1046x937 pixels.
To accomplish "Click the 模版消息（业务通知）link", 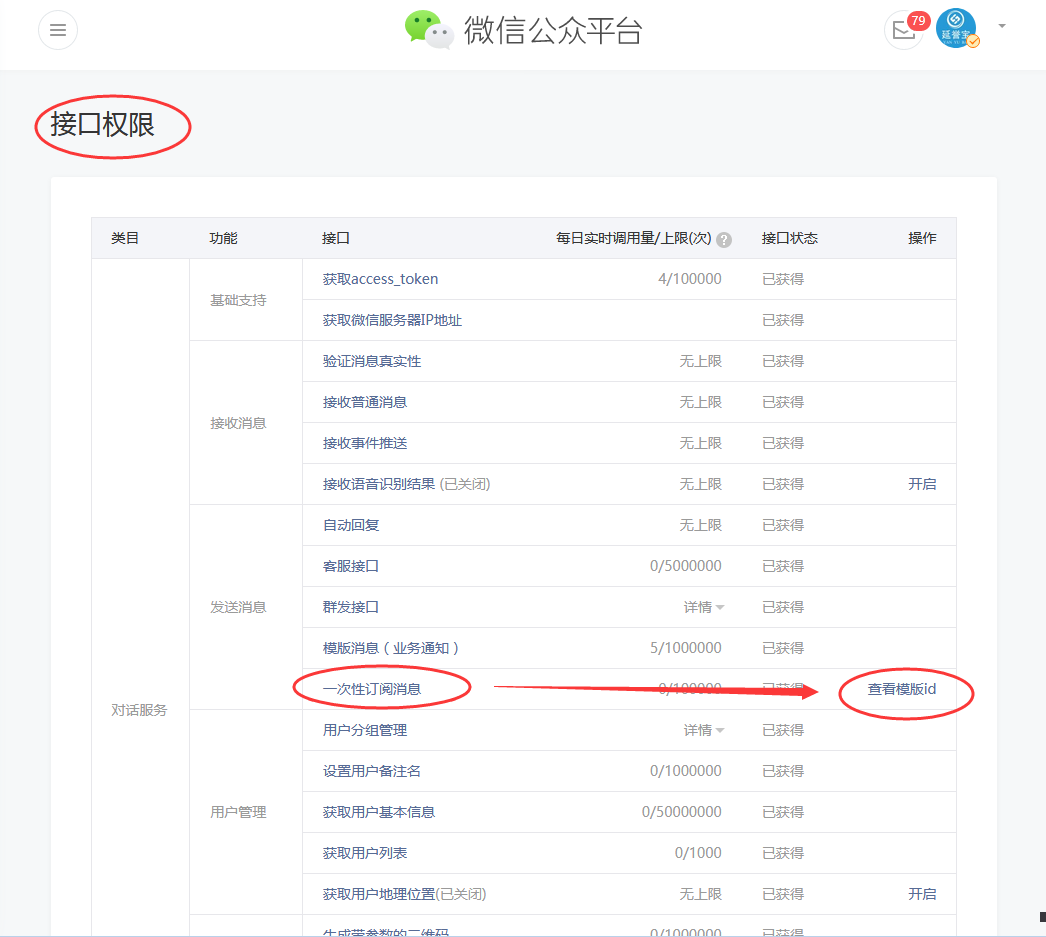I will pos(390,648).
